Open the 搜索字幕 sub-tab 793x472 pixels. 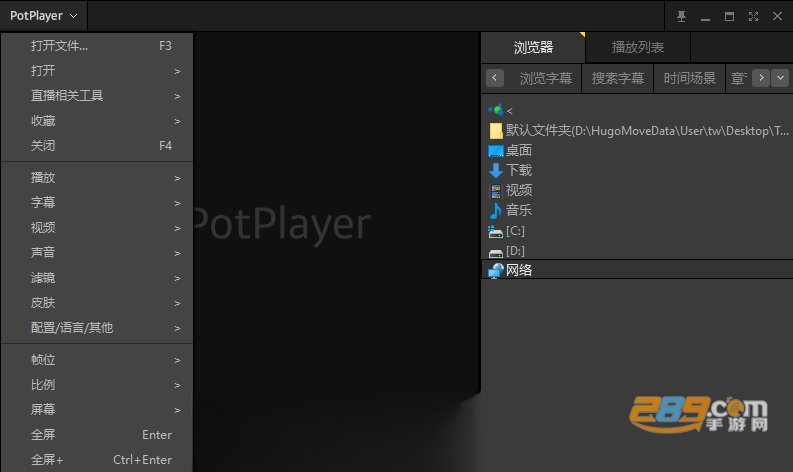point(618,78)
